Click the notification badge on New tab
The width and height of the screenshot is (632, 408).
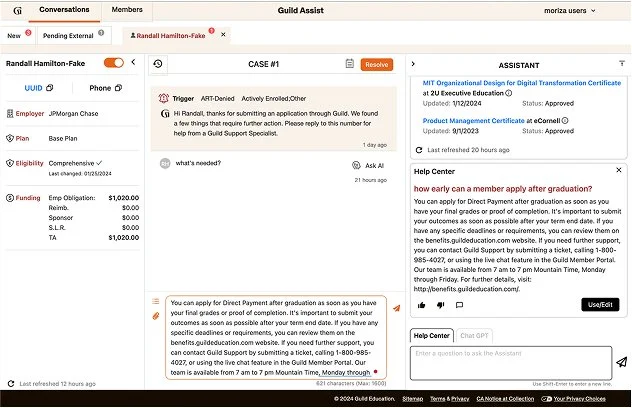pos(28,33)
